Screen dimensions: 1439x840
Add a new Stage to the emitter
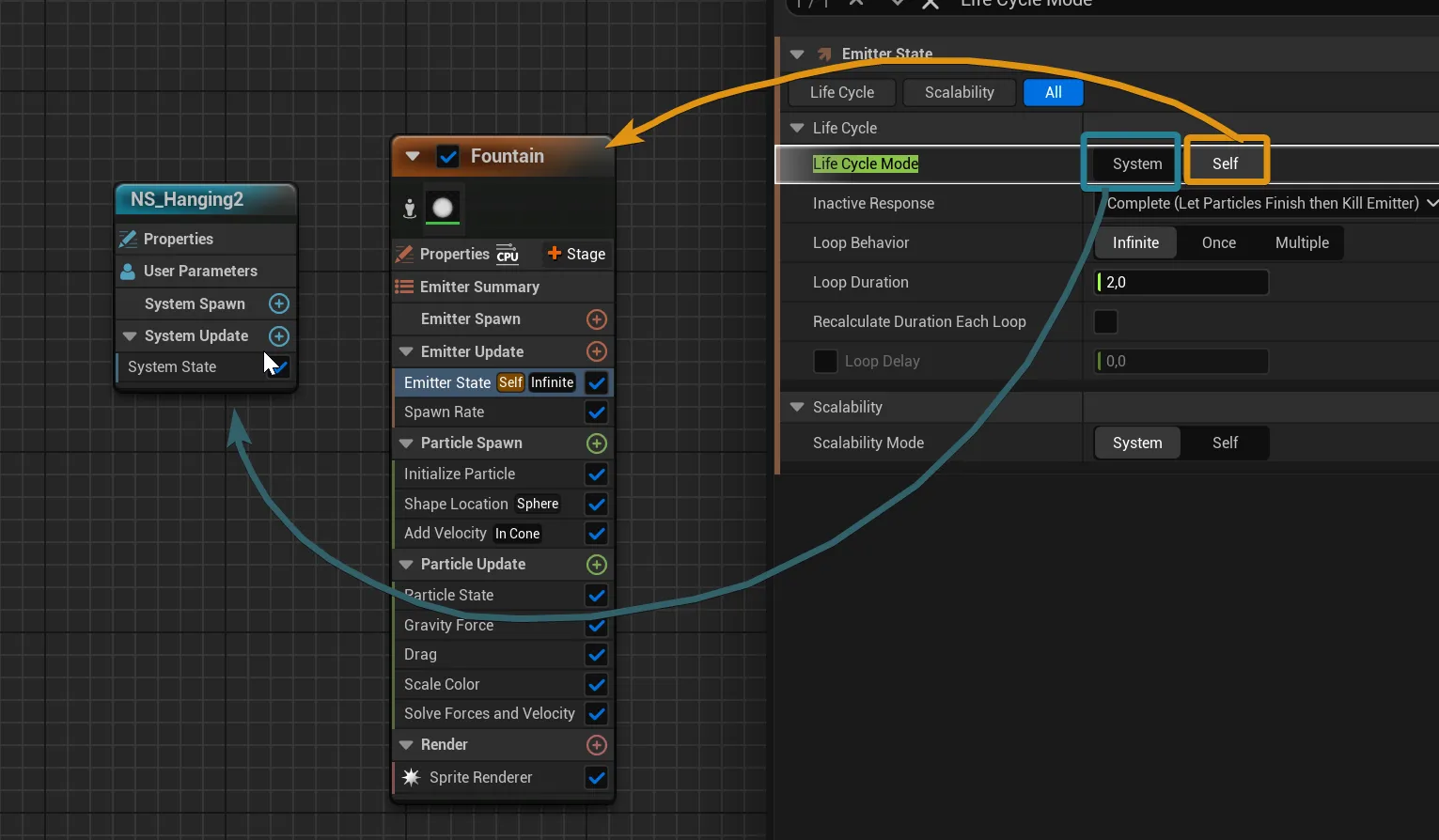pos(576,254)
